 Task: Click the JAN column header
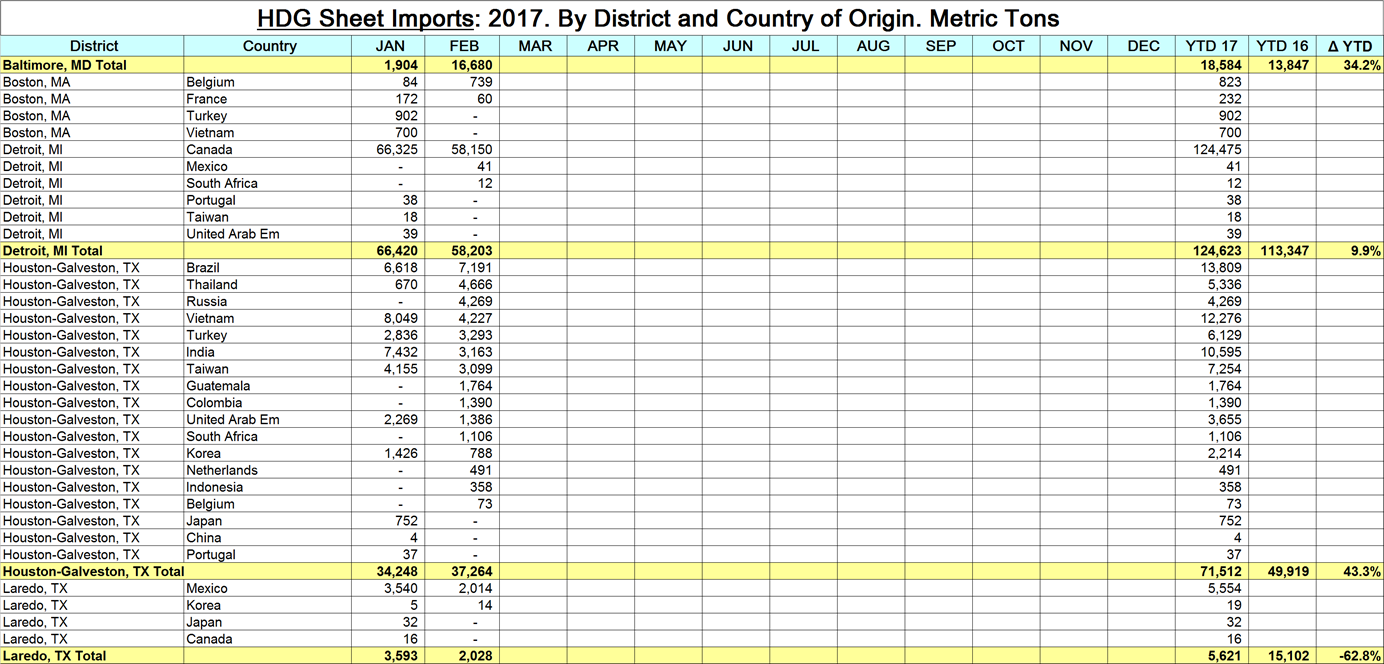(x=390, y=46)
